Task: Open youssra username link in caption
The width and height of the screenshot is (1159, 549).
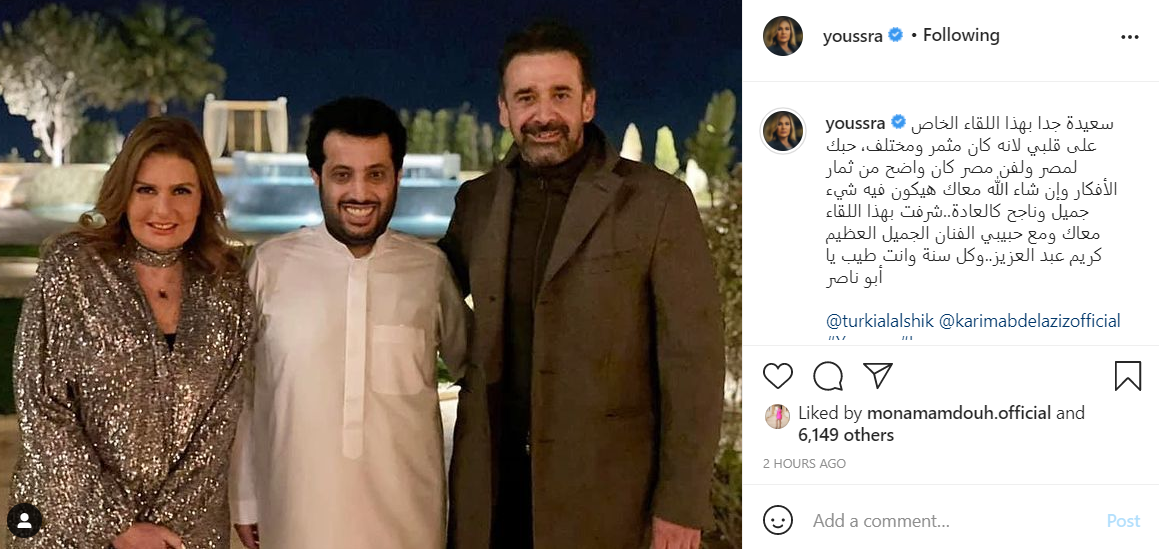Action: coord(855,121)
